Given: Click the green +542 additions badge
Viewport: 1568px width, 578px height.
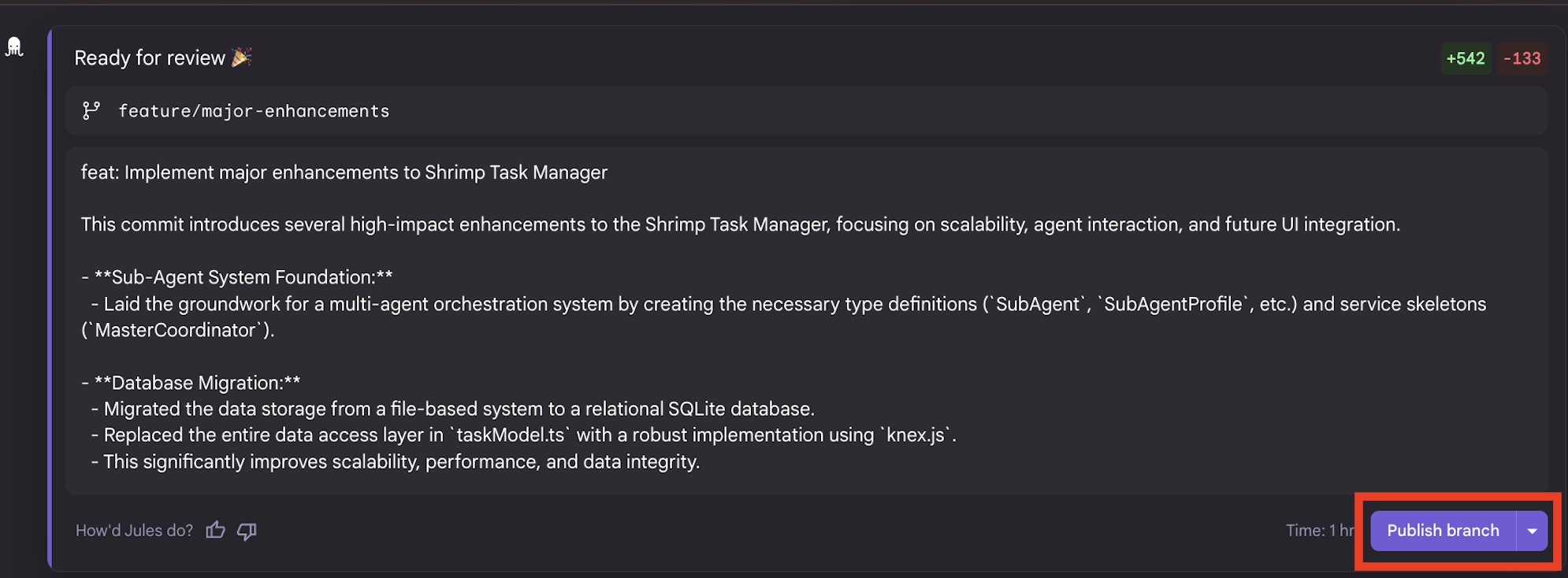Looking at the screenshot, I should pos(1465,58).
